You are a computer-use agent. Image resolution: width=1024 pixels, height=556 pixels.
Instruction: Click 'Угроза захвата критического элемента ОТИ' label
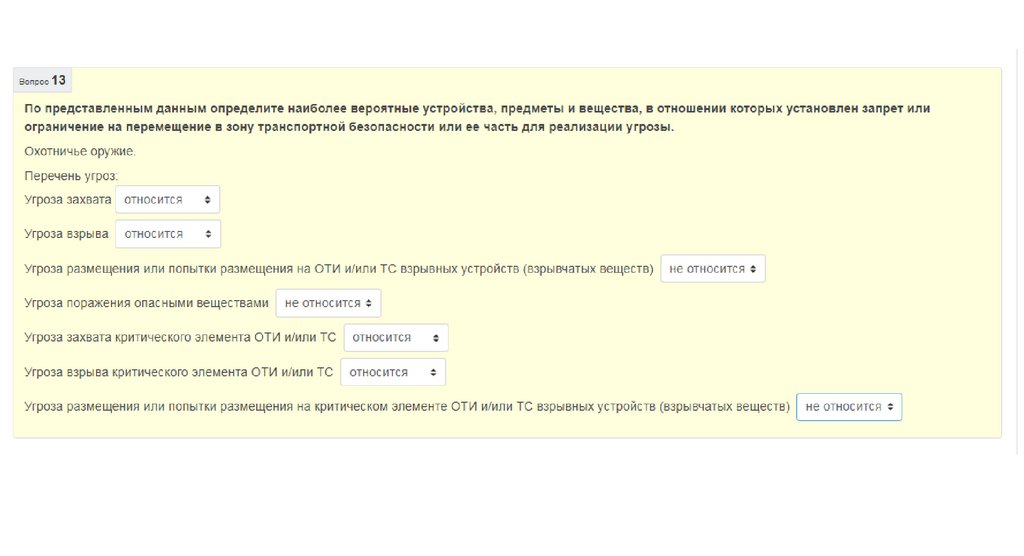pos(180,338)
